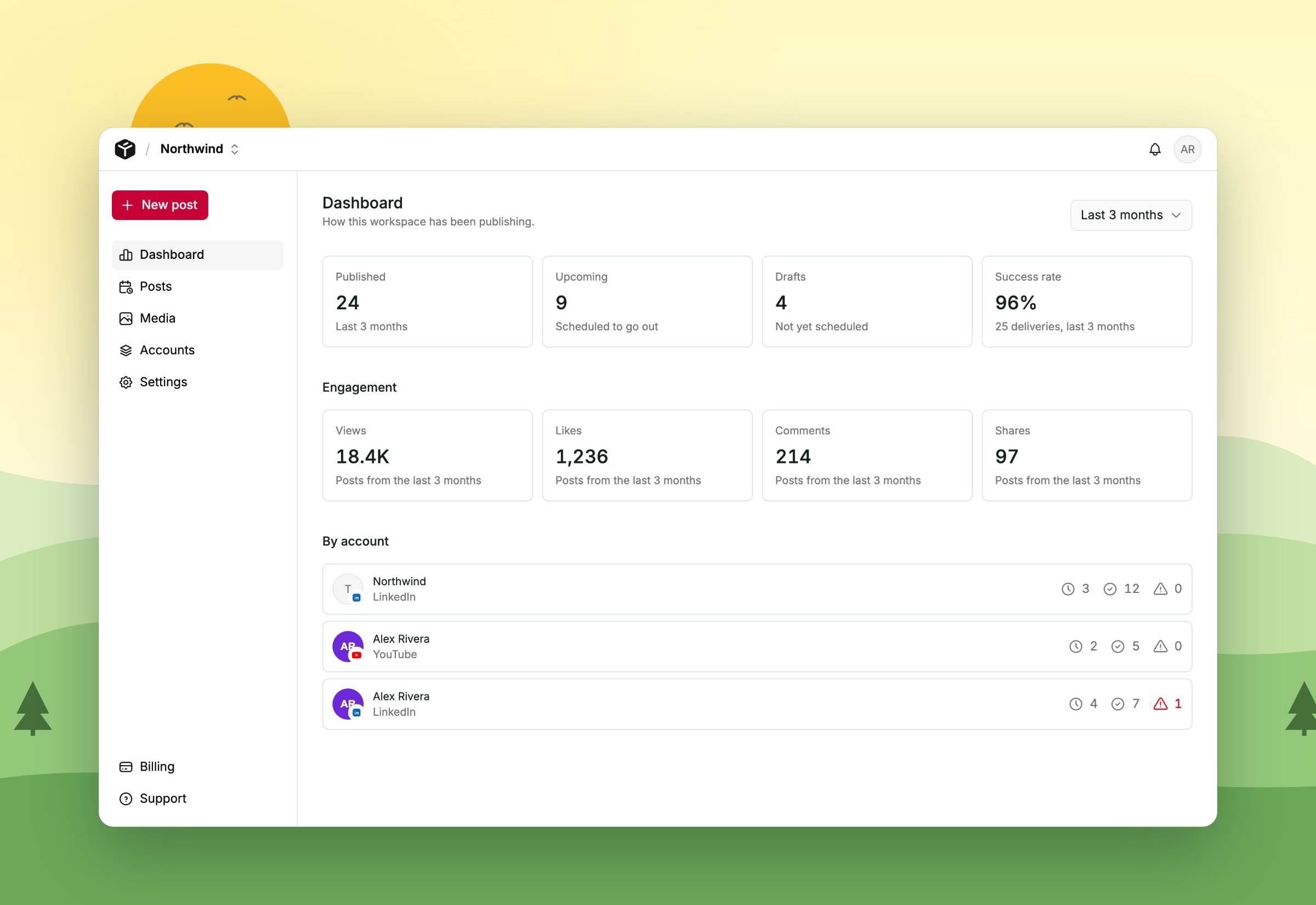1316x905 pixels.
Task: Click scheduled clock icon in Northwind row
Action: click(x=1068, y=589)
